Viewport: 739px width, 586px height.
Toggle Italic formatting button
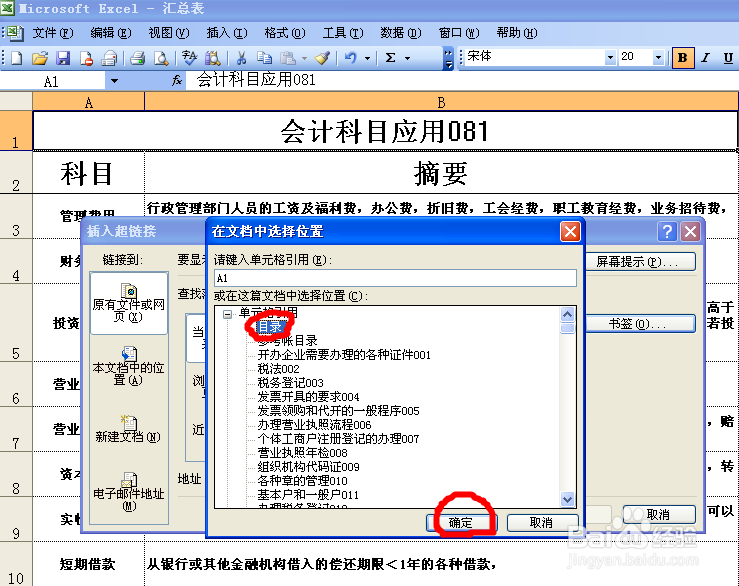(x=706, y=58)
